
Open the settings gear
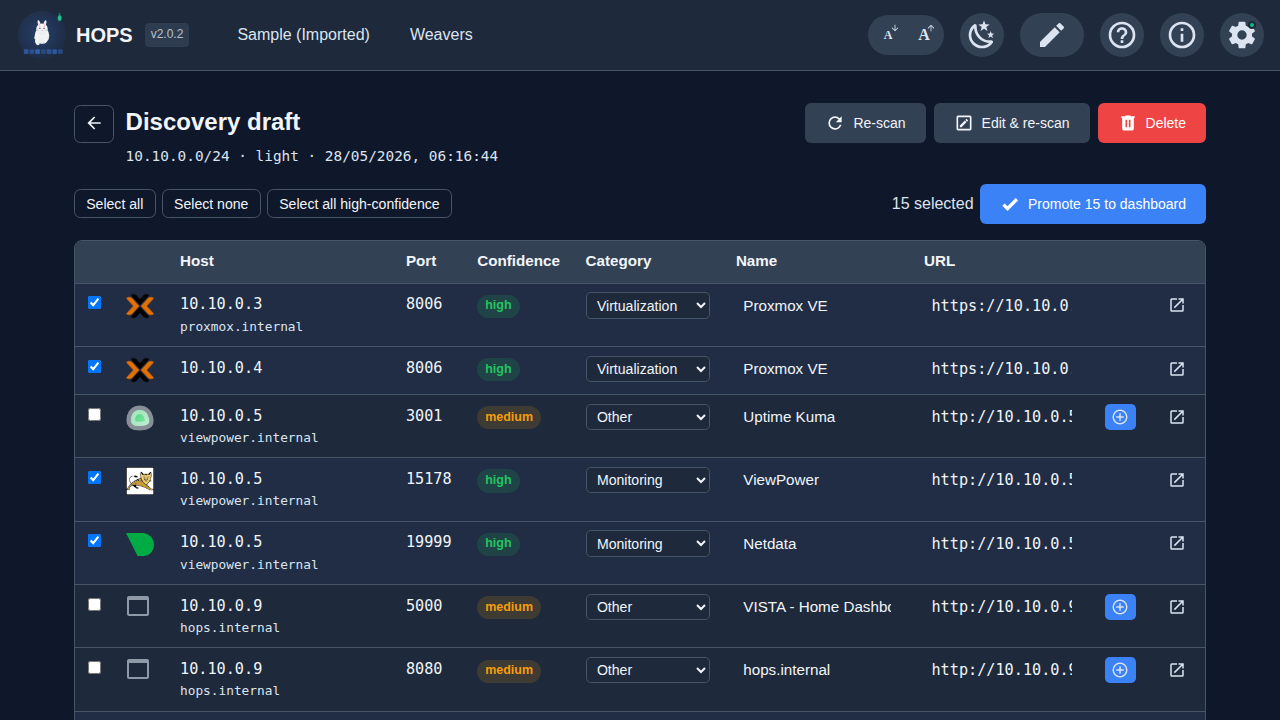pyautogui.click(x=1242, y=35)
